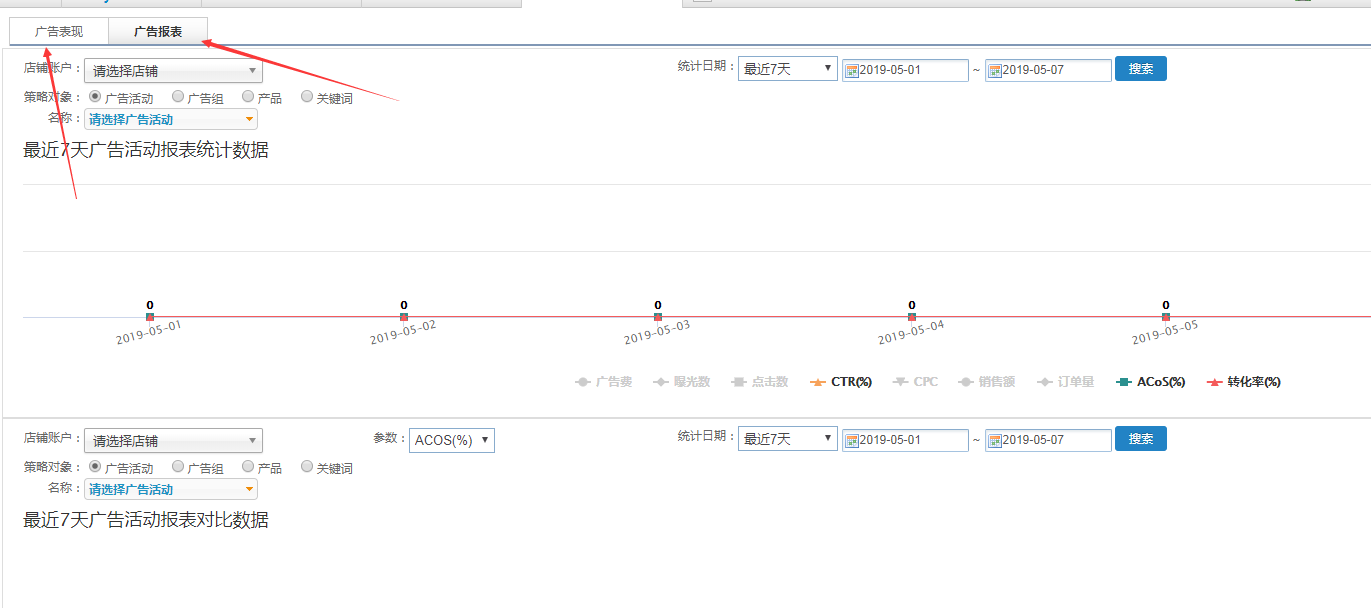
Task: Toggle the ACoS(%) legend series
Action: tap(1151, 382)
